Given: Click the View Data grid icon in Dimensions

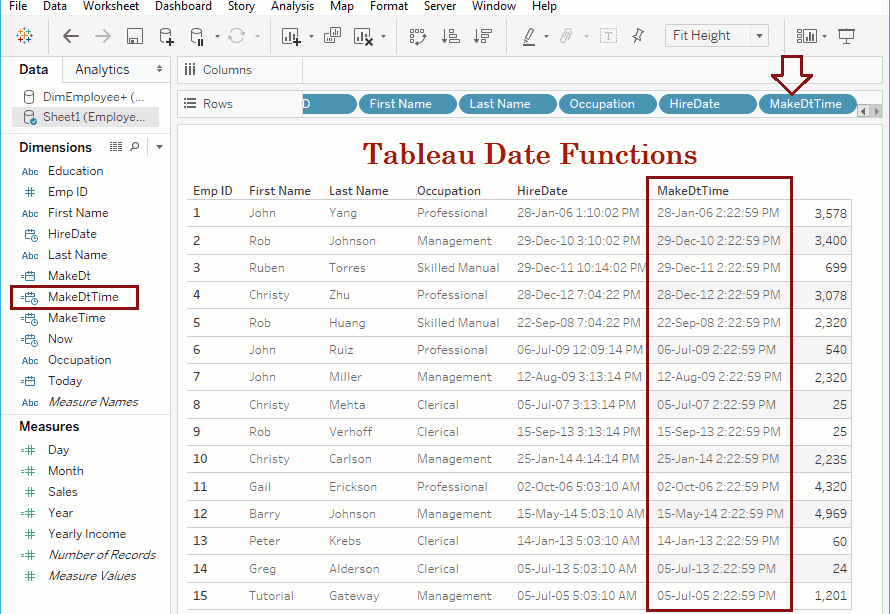Looking at the screenshot, I should point(116,147).
